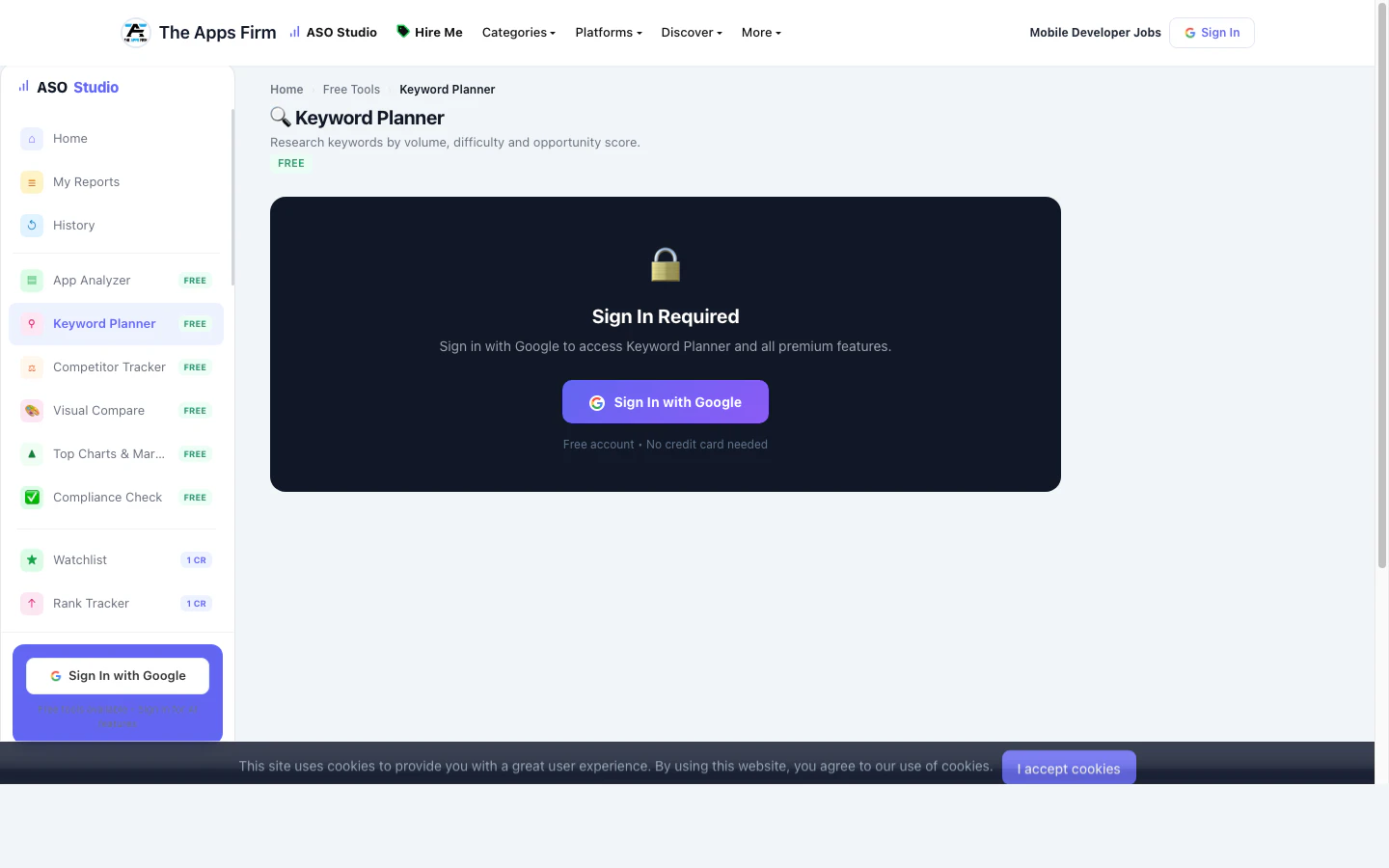Click the Competitor Tracker icon
Viewport: 1389px width, 868px height.
pos(32,367)
